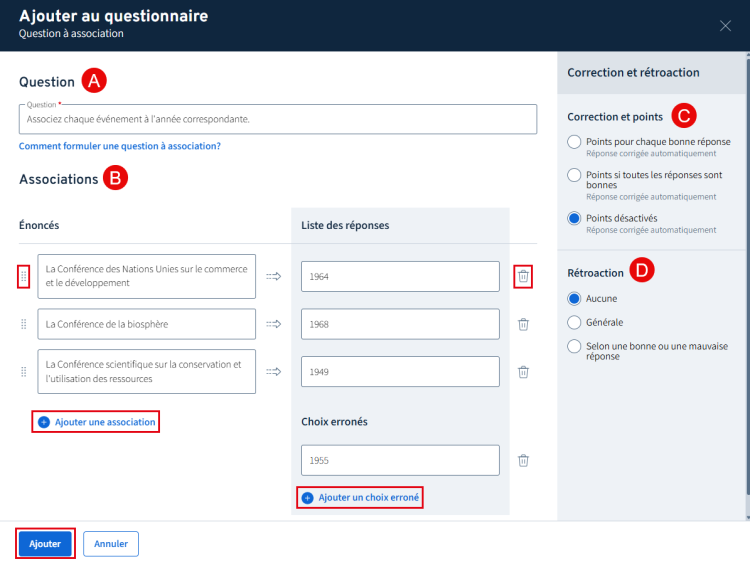Viewport: 750px width, 569px height.
Task: Click drag handle for Conférence scientifique statement
Action: (x=23, y=372)
